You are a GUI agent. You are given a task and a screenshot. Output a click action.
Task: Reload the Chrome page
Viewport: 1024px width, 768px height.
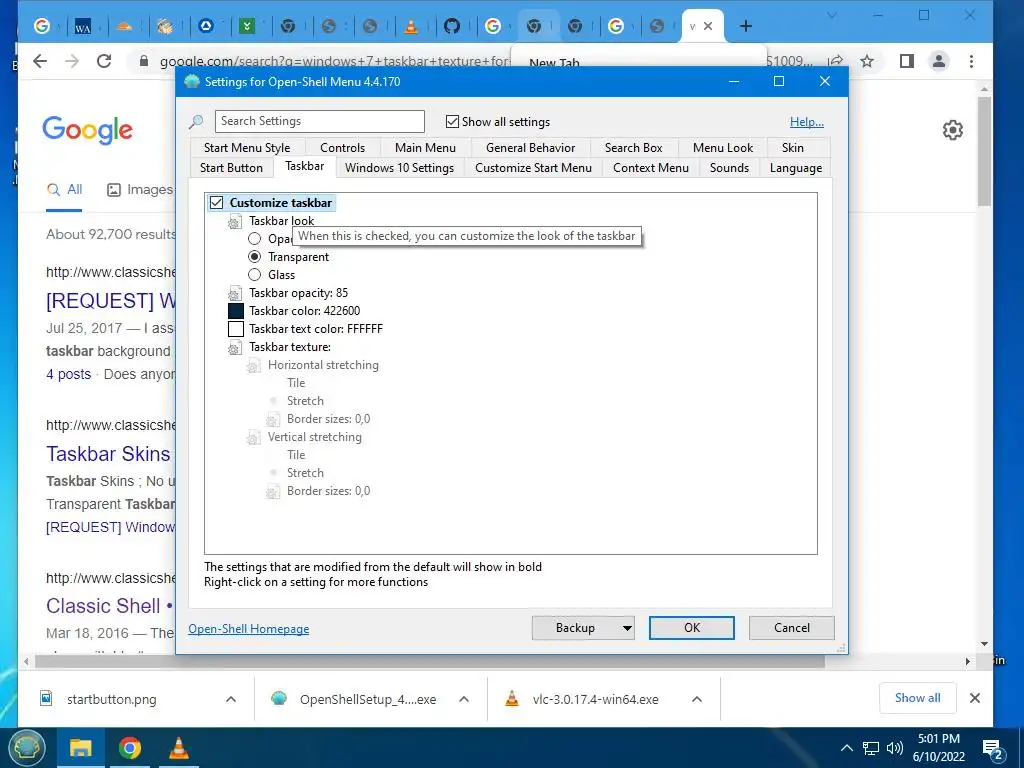point(104,61)
